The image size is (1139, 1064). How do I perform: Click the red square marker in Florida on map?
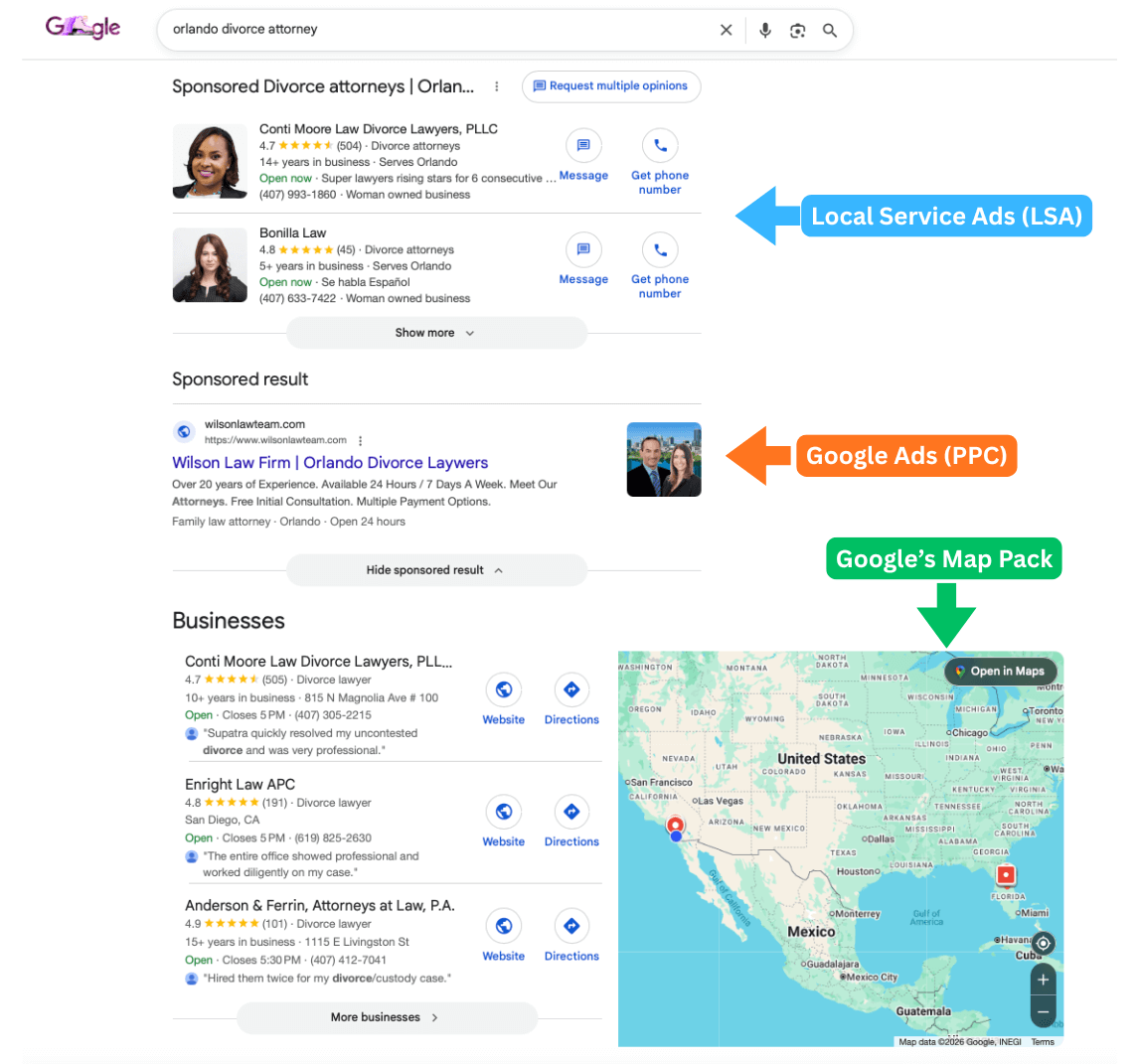click(x=1006, y=875)
